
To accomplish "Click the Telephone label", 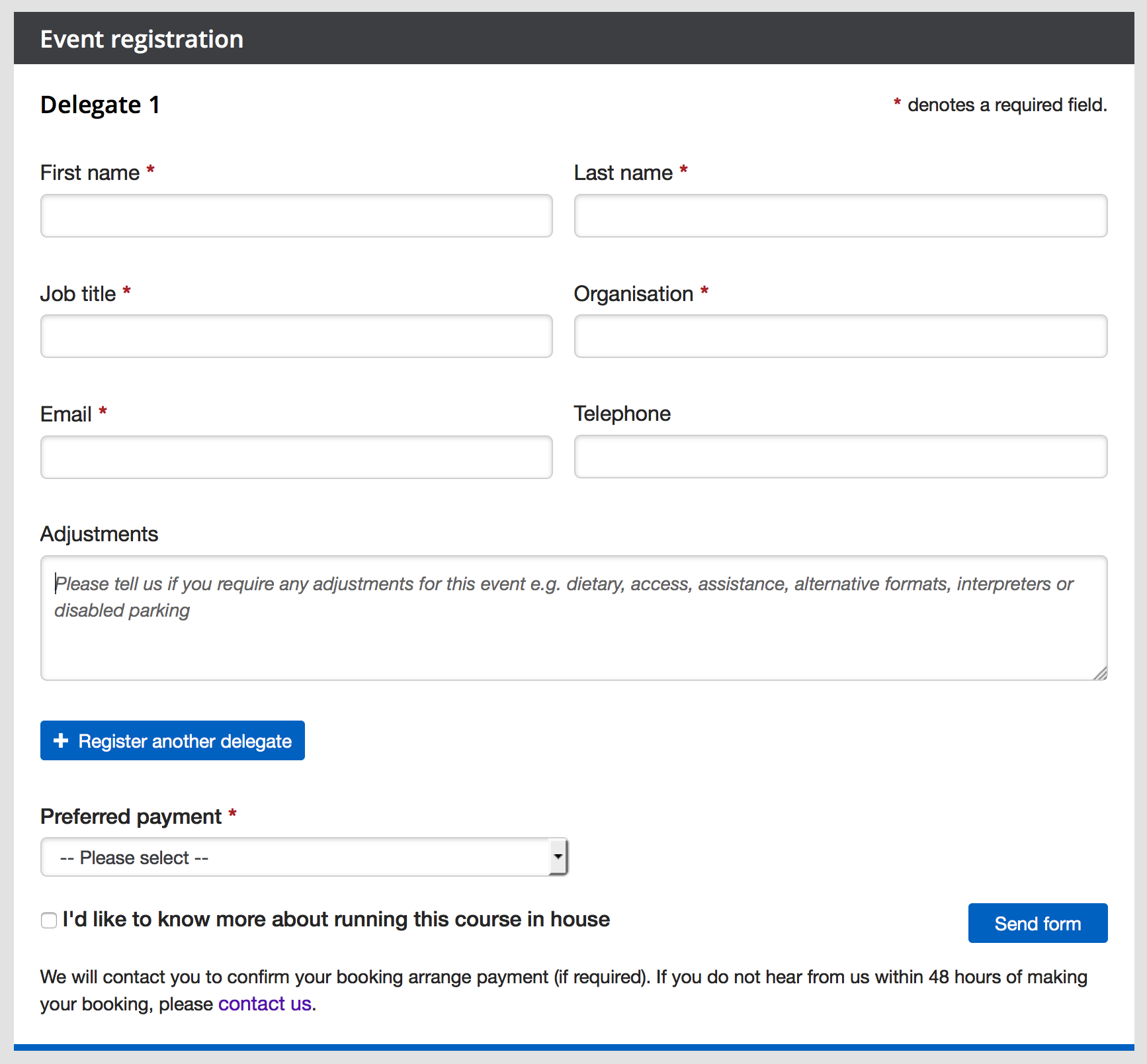I will pyautogui.click(x=622, y=414).
